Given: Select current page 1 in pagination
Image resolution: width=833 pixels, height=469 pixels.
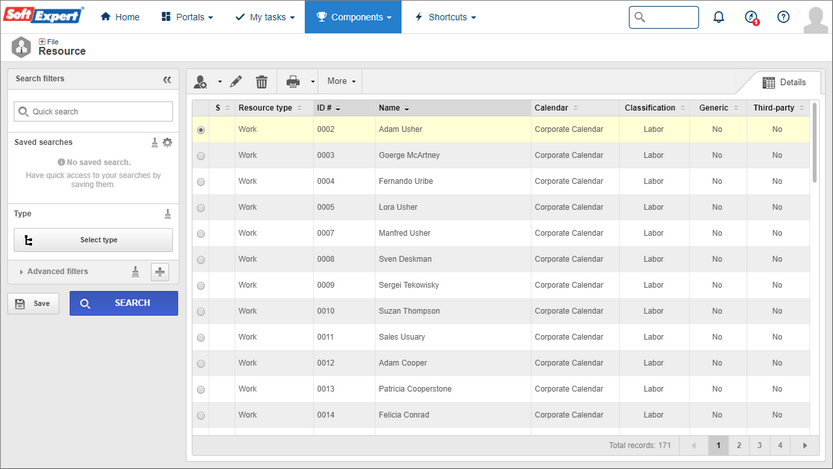Looking at the screenshot, I should point(718,446).
